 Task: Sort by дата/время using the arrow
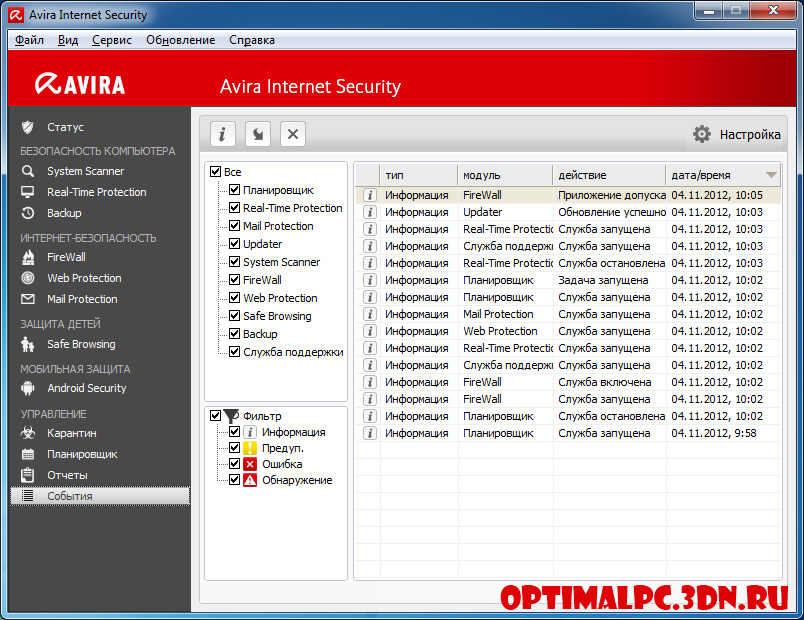point(771,175)
